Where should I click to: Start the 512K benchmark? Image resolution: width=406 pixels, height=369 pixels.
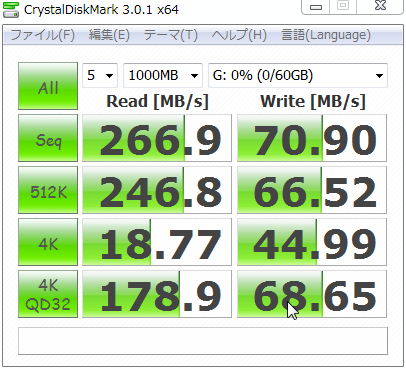pos(48,190)
